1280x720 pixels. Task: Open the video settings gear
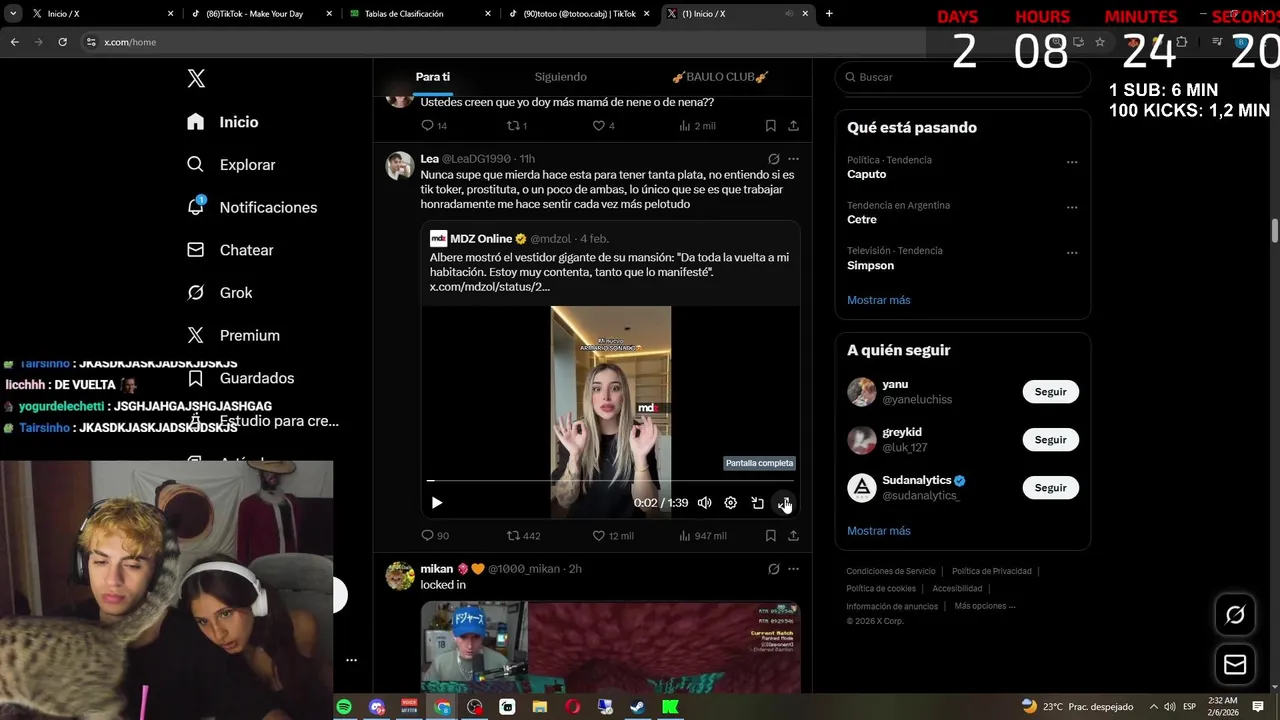731,503
